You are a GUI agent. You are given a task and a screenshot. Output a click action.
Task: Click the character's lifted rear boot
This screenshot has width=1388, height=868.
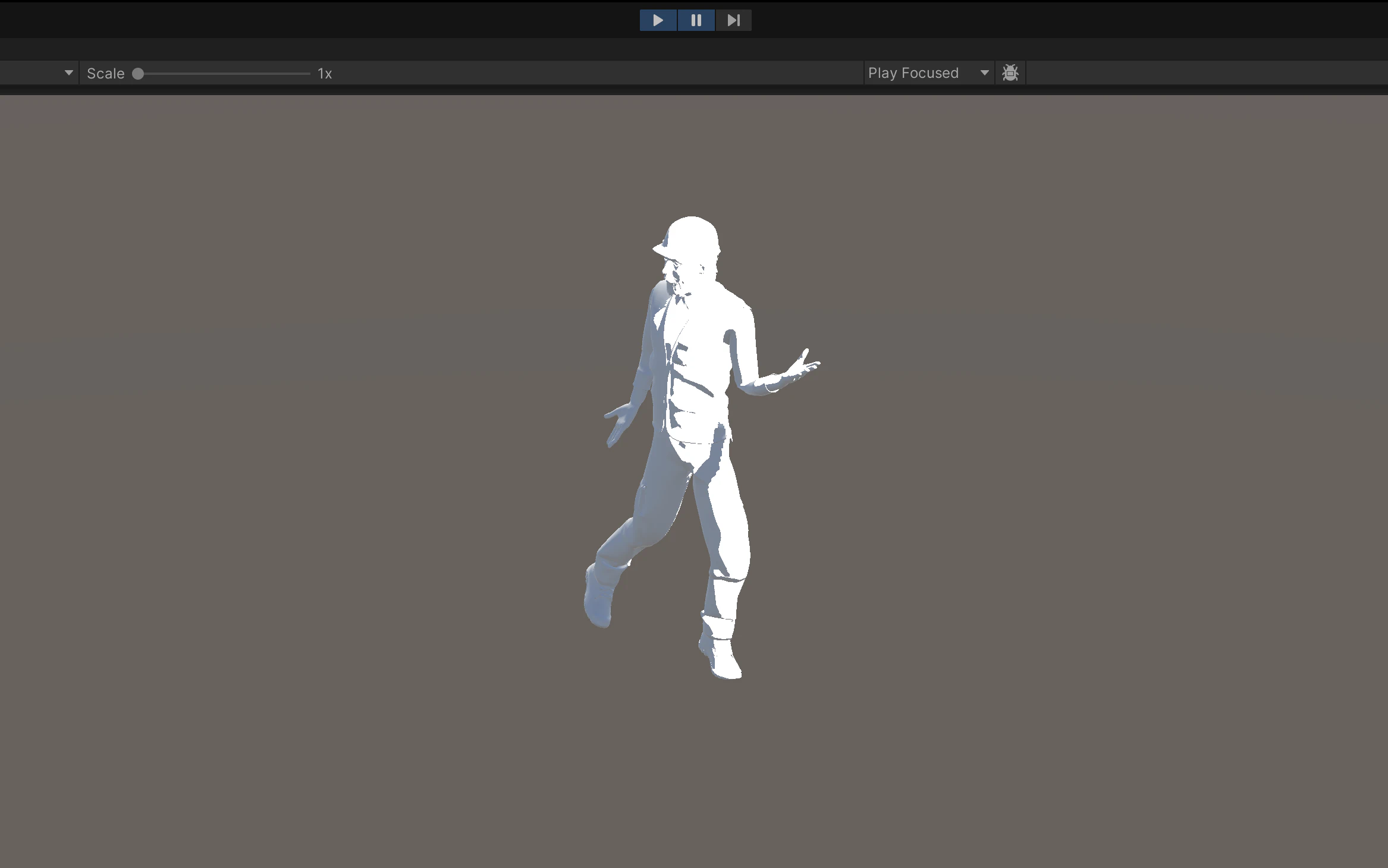(x=598, y=597)
